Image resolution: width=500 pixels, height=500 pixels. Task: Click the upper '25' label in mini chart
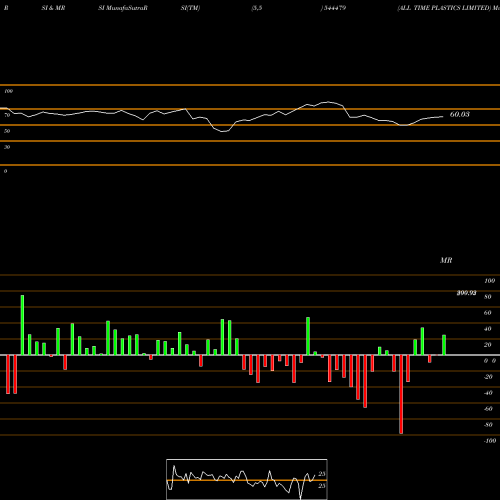[322, 474]
